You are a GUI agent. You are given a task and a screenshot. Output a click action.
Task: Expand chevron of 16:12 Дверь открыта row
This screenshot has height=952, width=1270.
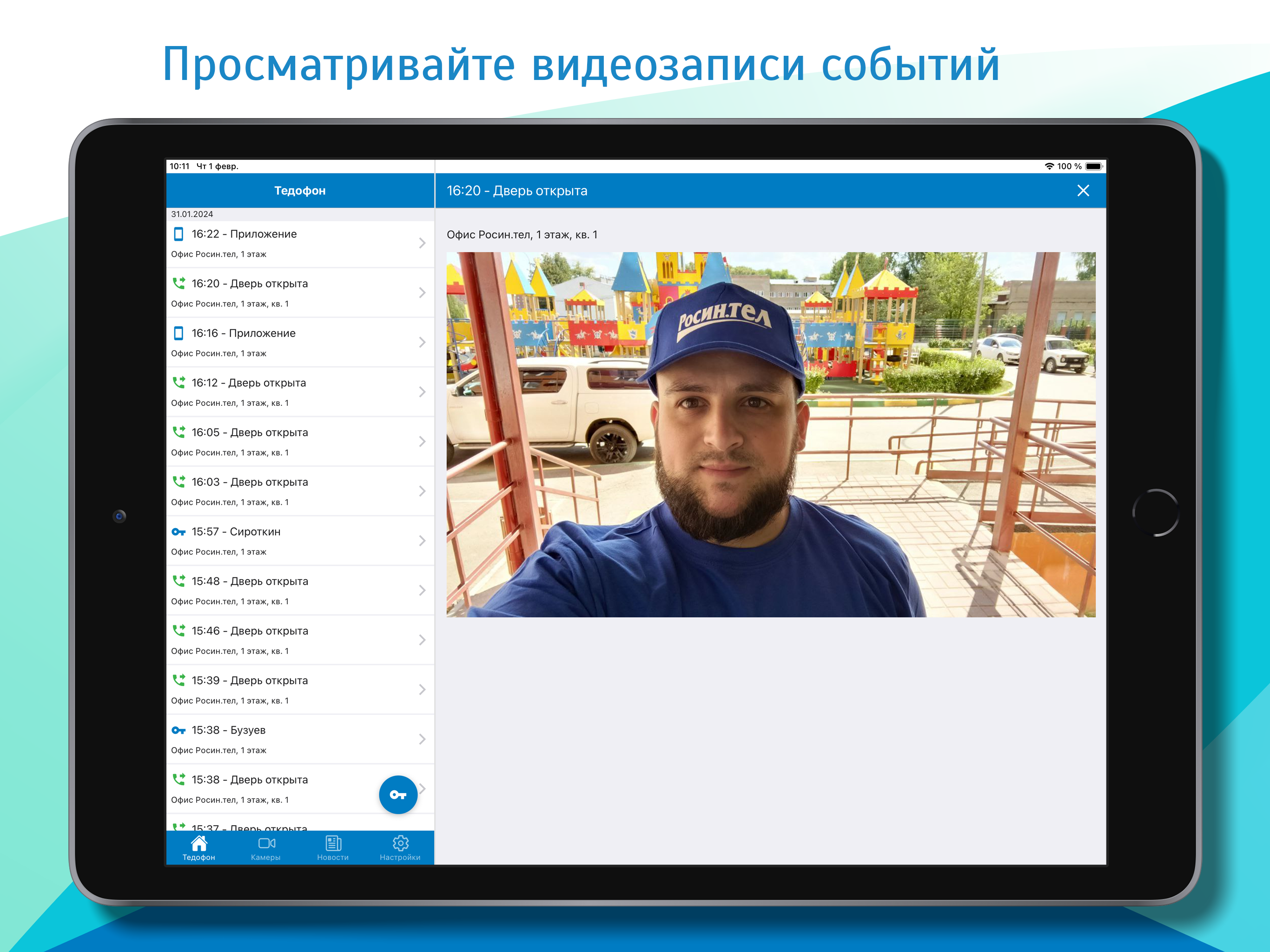point(422,391)
